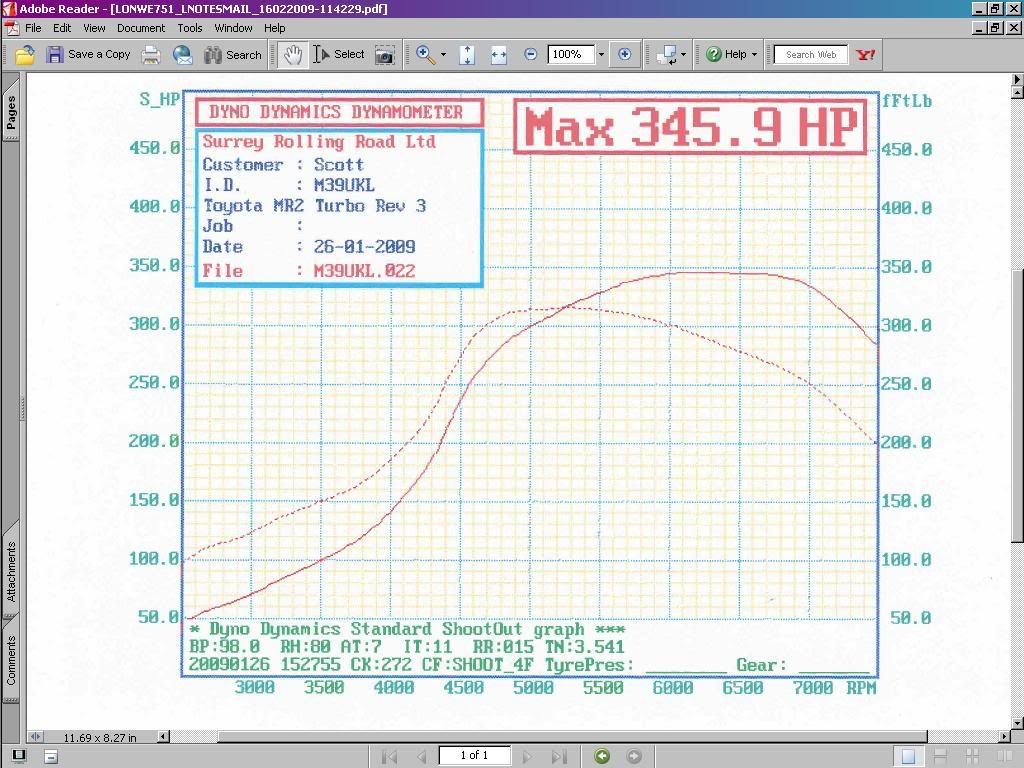This screenshot has width=1024, height=768.
Task: Click the 100% zoom value field
Action: [x=571, y=54]
